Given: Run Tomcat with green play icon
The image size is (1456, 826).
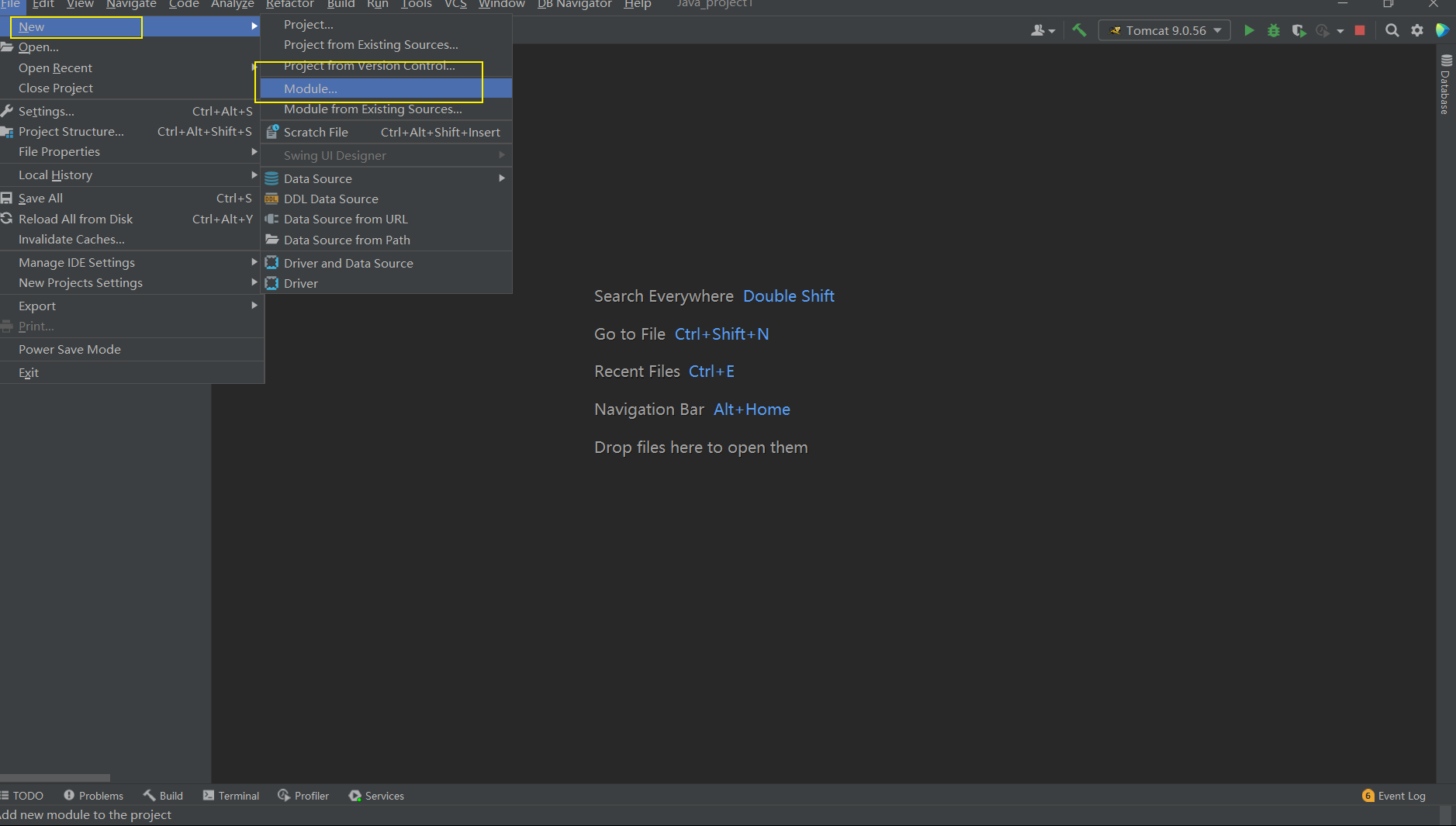Looking at the screenshot, I should pyautogui.click(x=1249, y=30).
